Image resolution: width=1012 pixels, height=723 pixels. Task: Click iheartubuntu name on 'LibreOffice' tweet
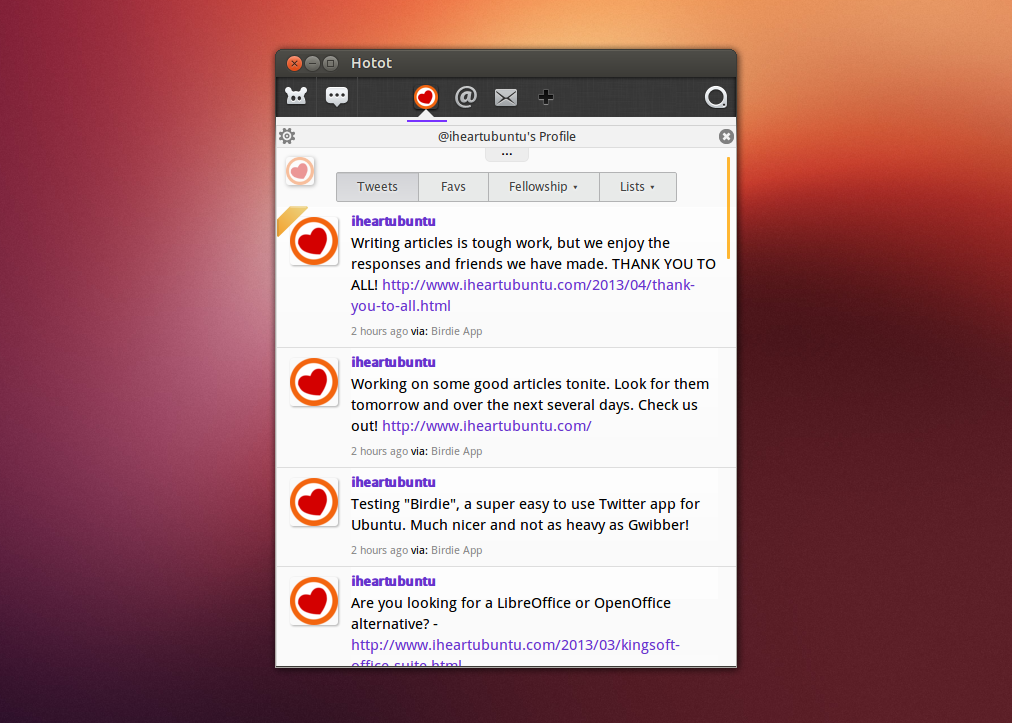pos(393,580)
